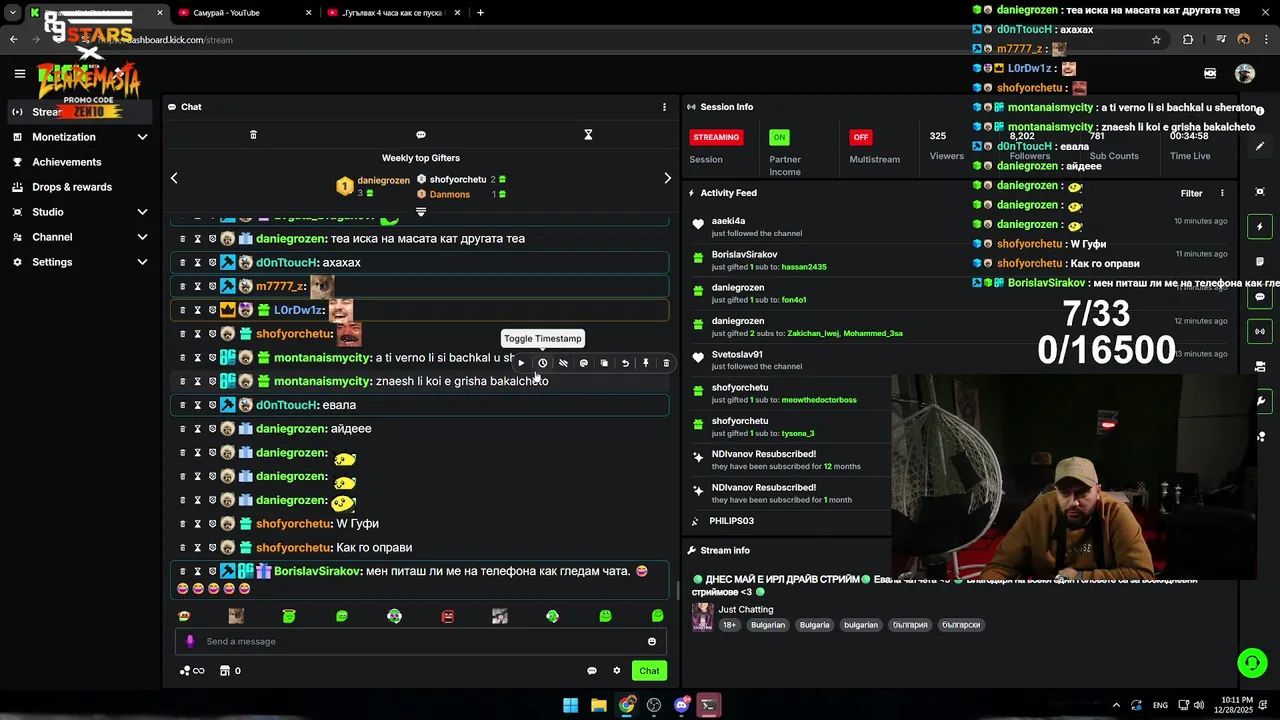This screenshot has width=1280, height=720.
Task: Open the hamburger menu at top left
Action: 19,73
